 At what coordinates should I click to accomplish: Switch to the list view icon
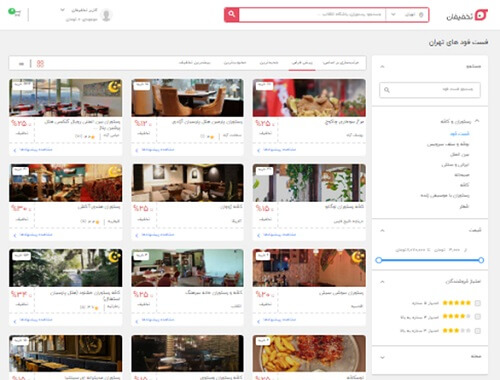point(21,64)
